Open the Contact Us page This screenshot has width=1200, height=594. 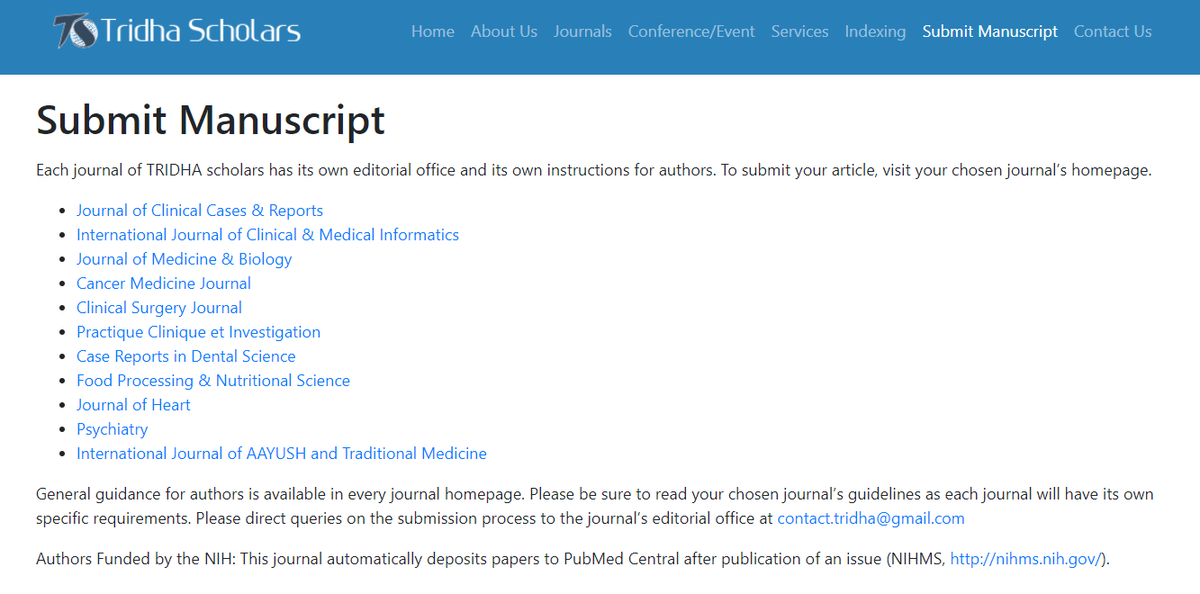1113,31
